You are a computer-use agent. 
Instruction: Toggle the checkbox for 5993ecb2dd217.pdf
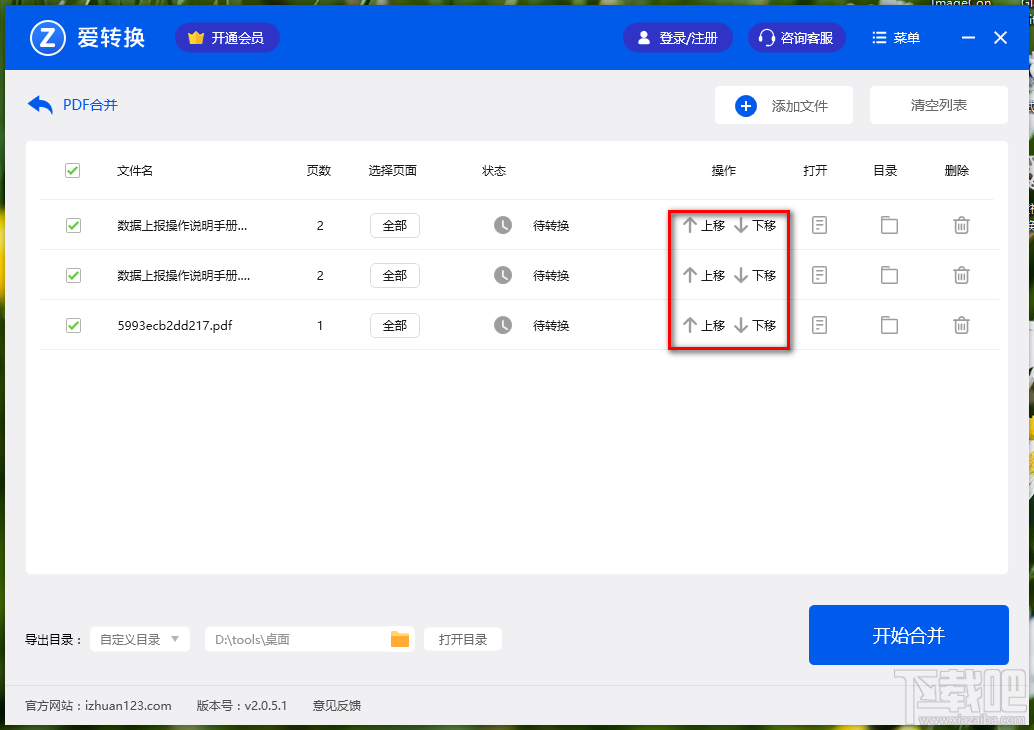[72, 325]
